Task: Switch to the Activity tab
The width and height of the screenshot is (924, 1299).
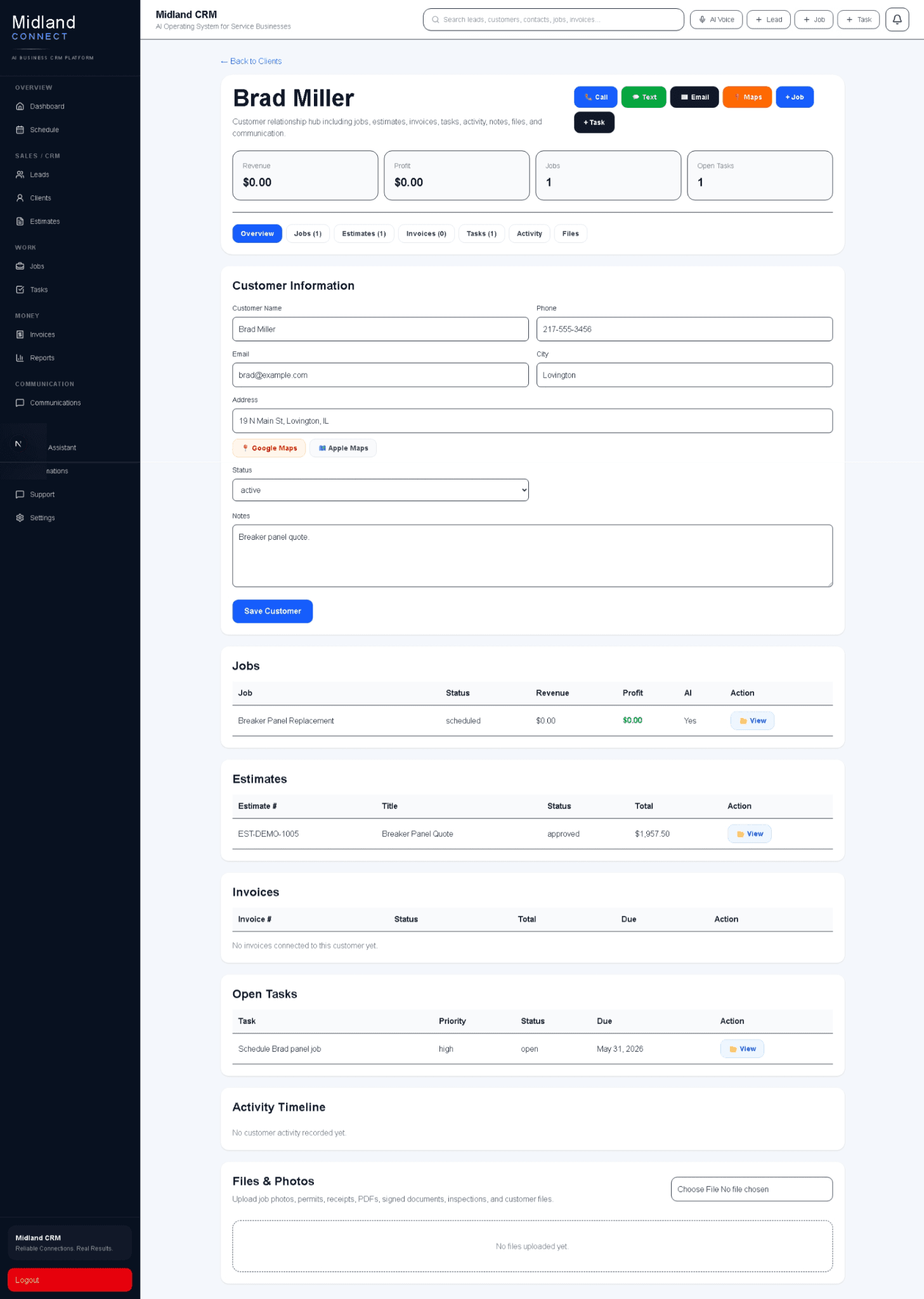Action: coord(530,233)
